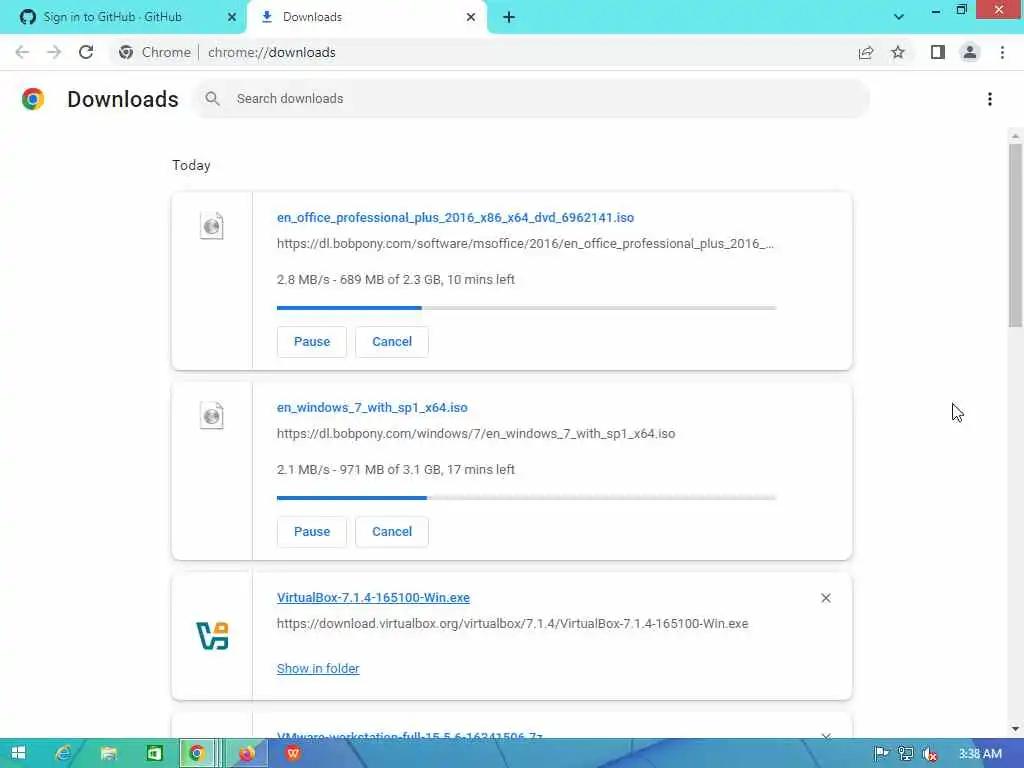
Task: Open VirtualBox-7.1.4-165100-Win.exe link
Action: 373,598
